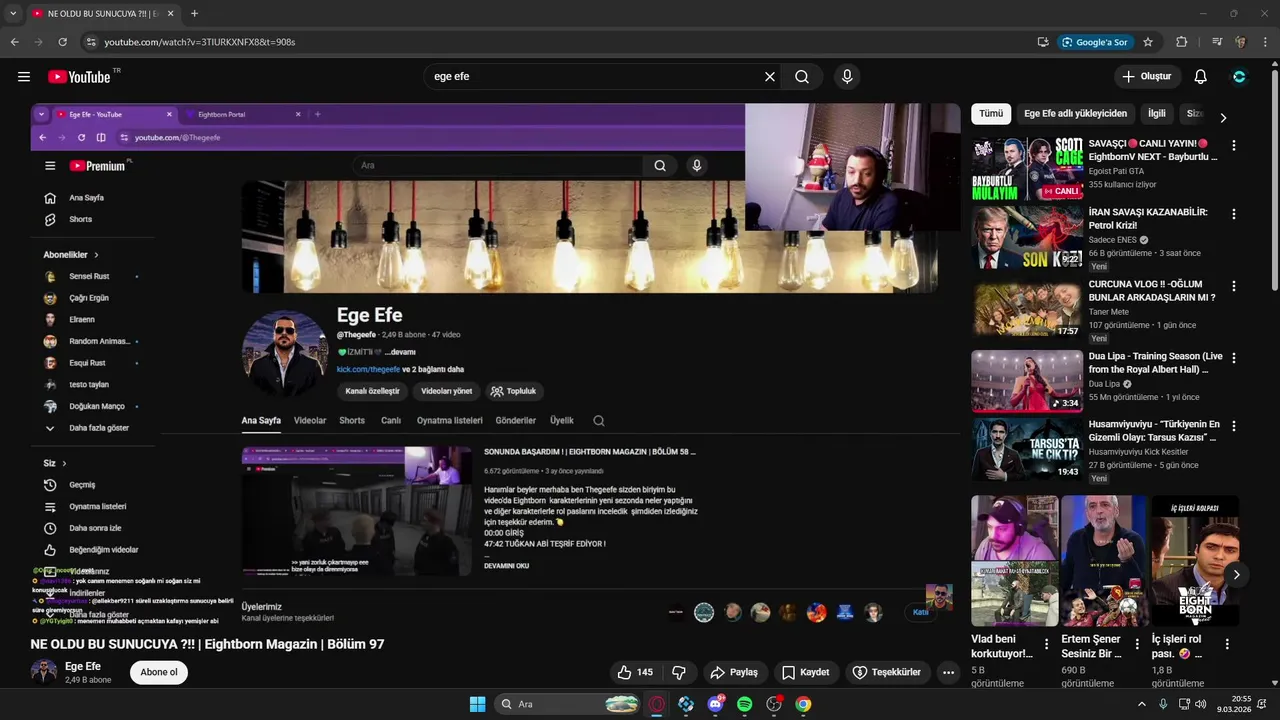Open options for 'Vlad beni korkutuyor' short
The width and height of the screenshot is (1280, 720).
1047,644
